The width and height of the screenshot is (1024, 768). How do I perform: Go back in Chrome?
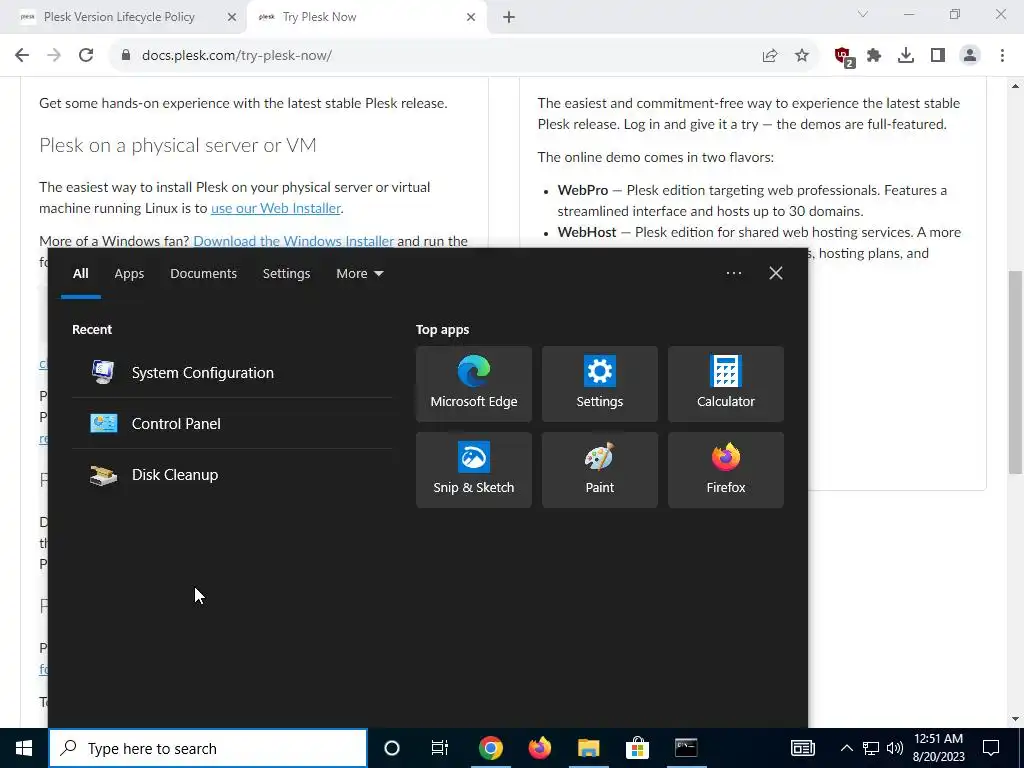point(22,55)
